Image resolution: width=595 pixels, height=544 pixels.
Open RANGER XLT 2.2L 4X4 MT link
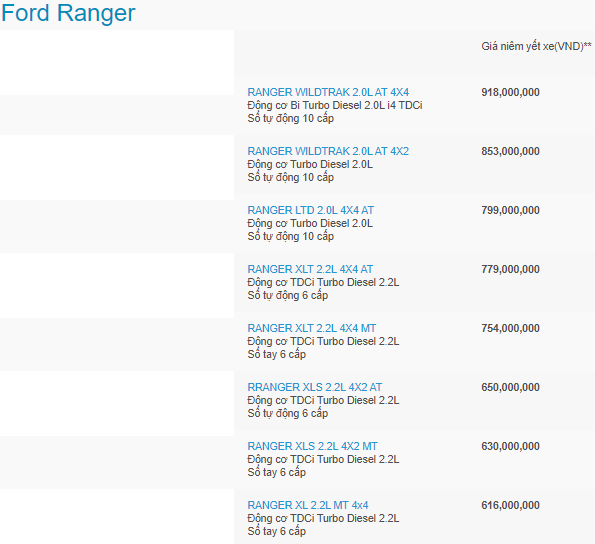point(312,328)
